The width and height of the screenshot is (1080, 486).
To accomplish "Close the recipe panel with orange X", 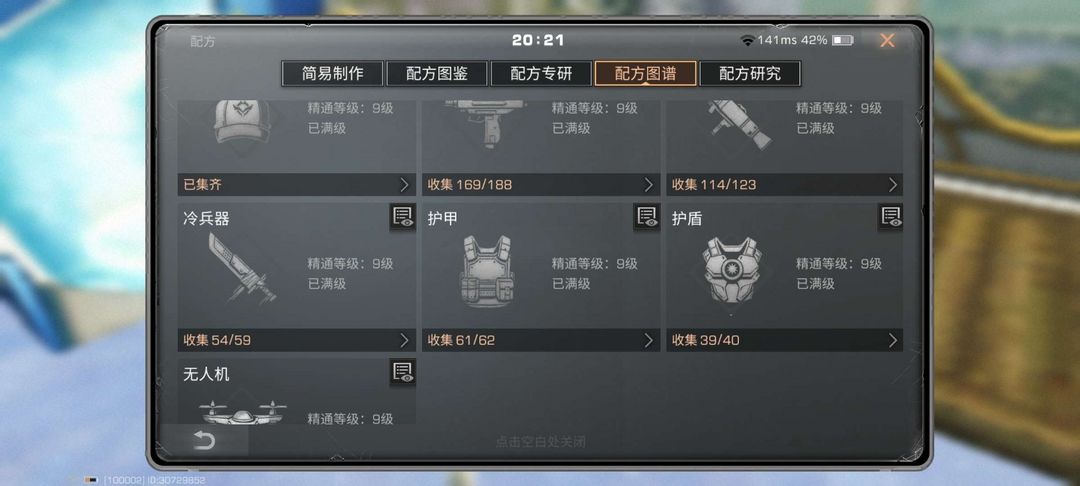I will click(887, 41).
